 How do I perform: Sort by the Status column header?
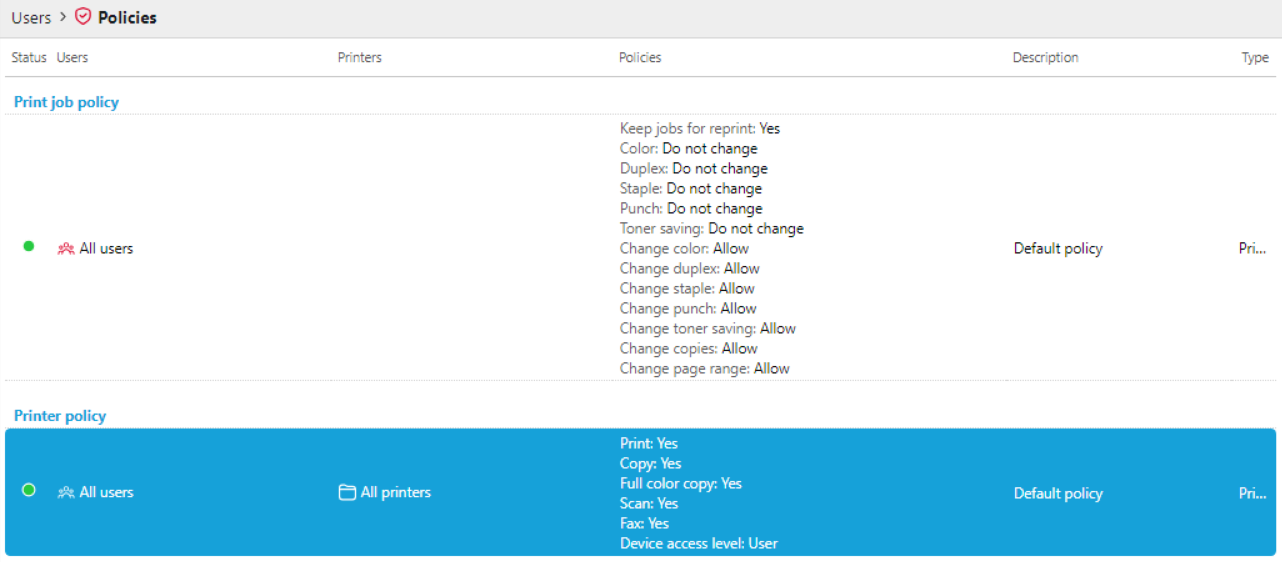(x=29, y=58)
